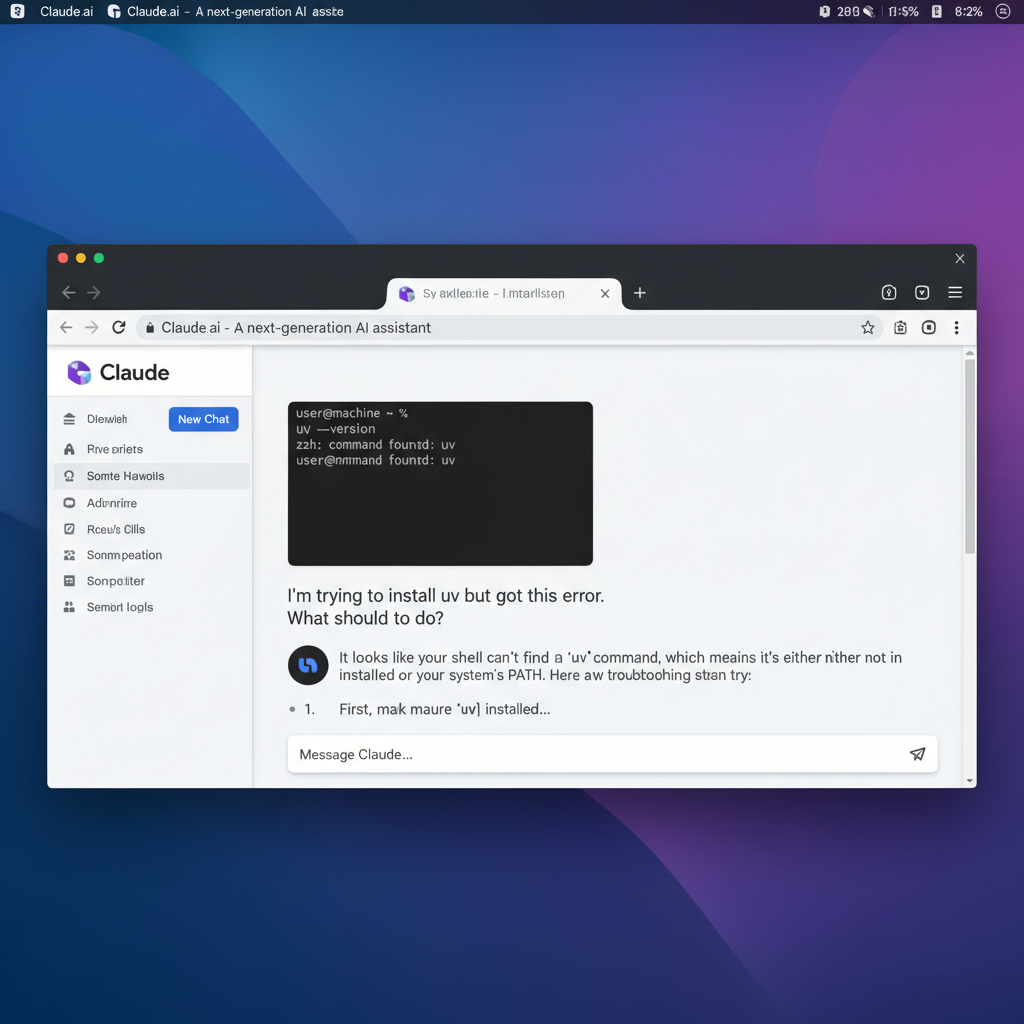
Task: Click the "I'm trying to install uv" message
Action: (x=446, y=607)
